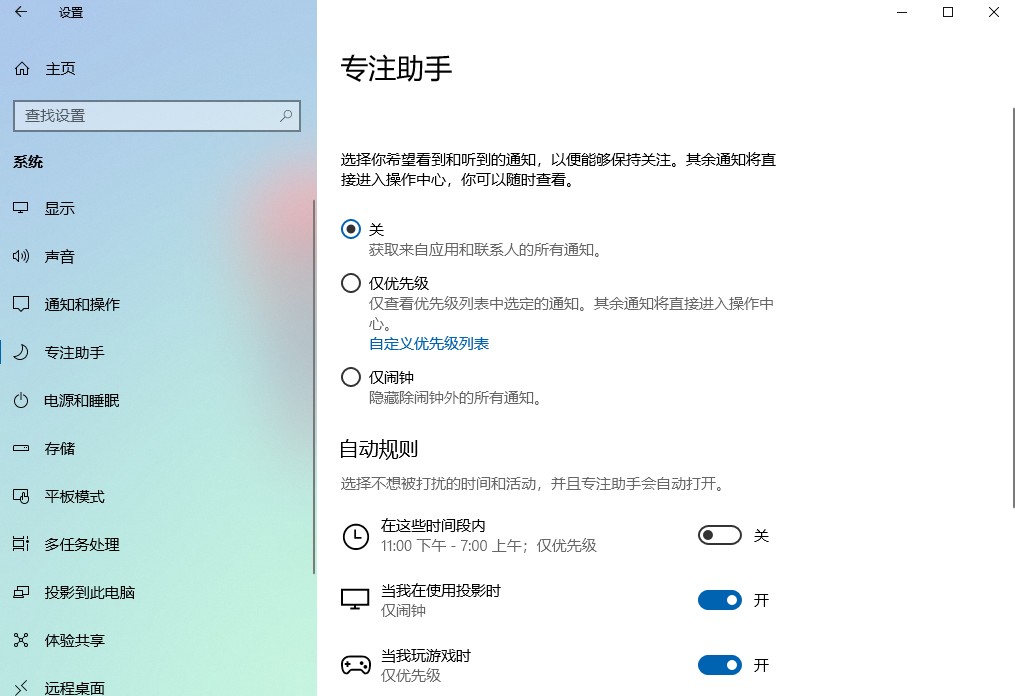Click the Find a setting (查找设置) search box
The height and width of the screenshot is (696, 1015).
(x=145, y=116)
